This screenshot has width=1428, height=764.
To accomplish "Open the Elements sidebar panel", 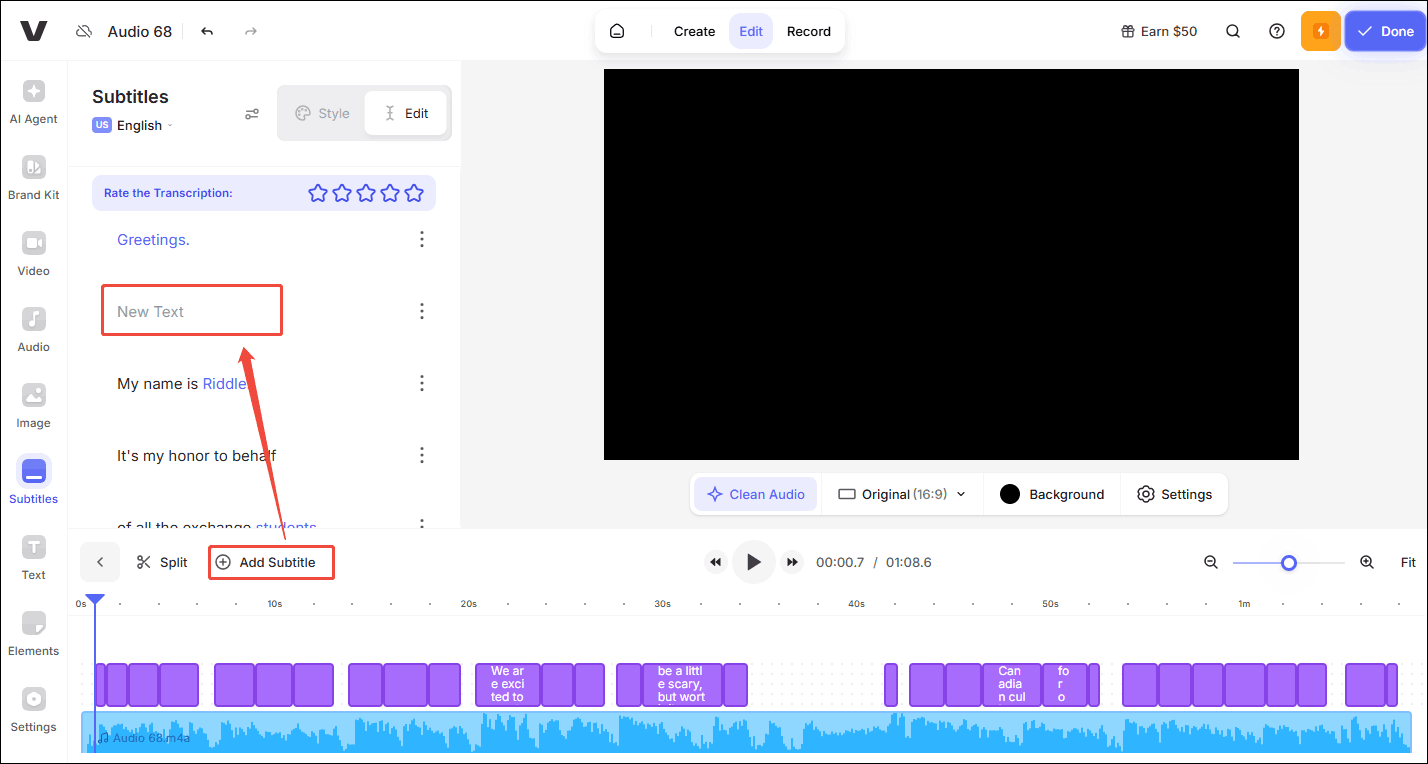I will [x=34, y=634].
